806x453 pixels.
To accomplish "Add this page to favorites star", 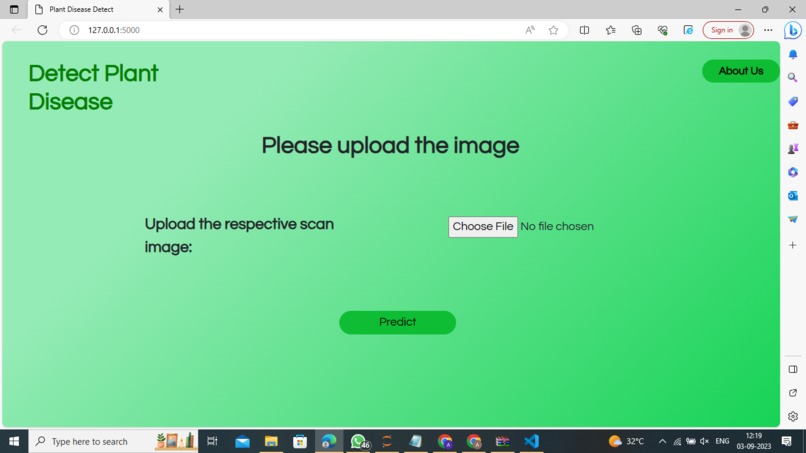I will coord(553,30).
